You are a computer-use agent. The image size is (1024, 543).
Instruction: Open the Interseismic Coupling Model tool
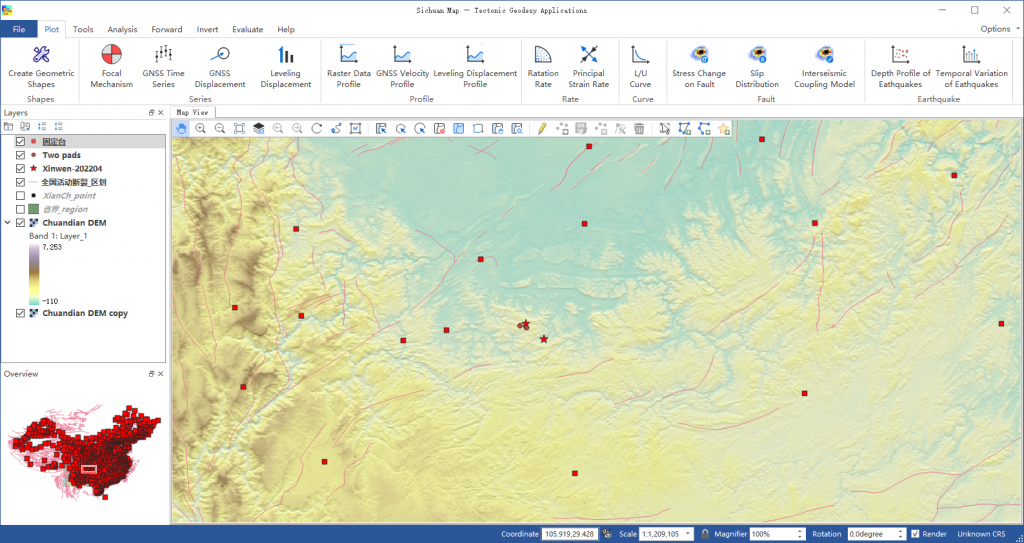(x=824, y=56)
